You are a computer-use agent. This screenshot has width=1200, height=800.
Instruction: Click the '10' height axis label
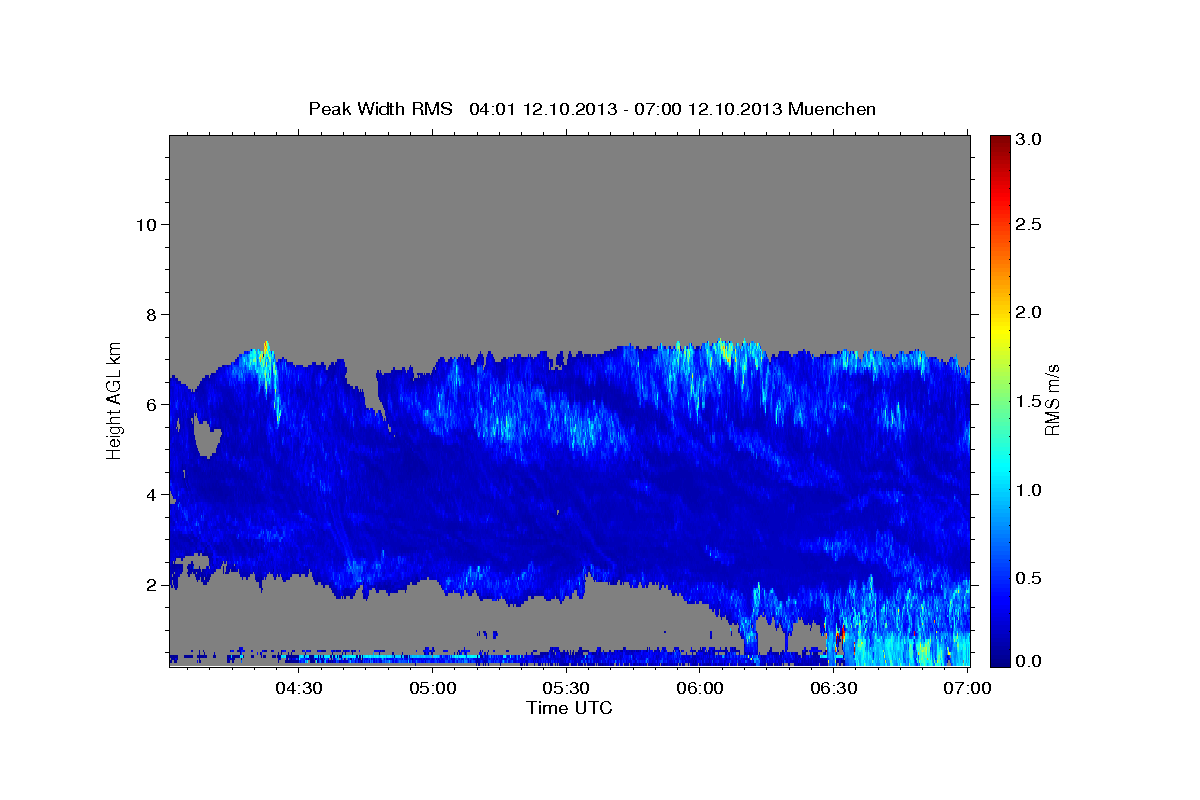coord(145,224)
